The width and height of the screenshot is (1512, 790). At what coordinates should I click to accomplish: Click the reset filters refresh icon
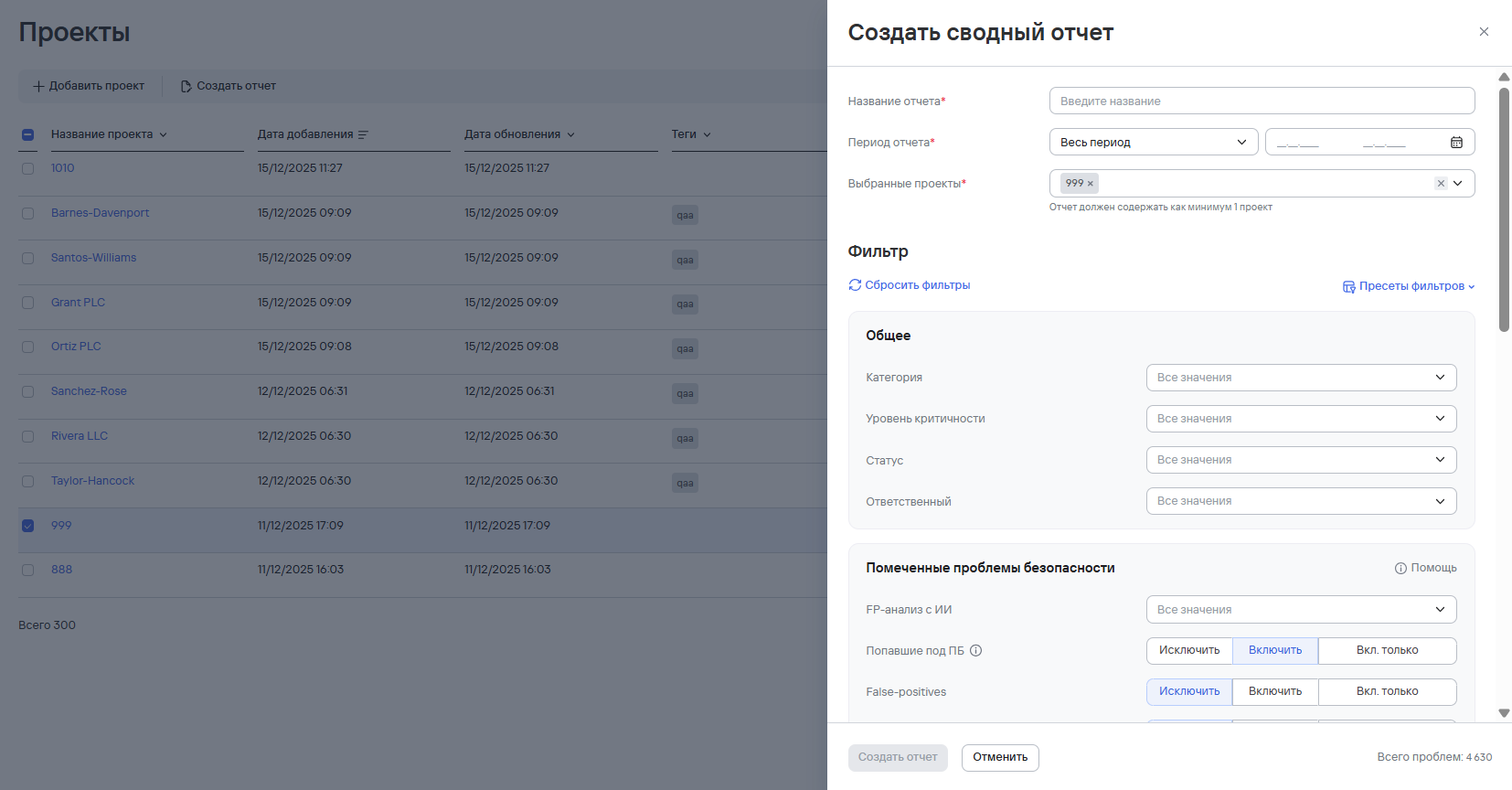click(855, 285)
